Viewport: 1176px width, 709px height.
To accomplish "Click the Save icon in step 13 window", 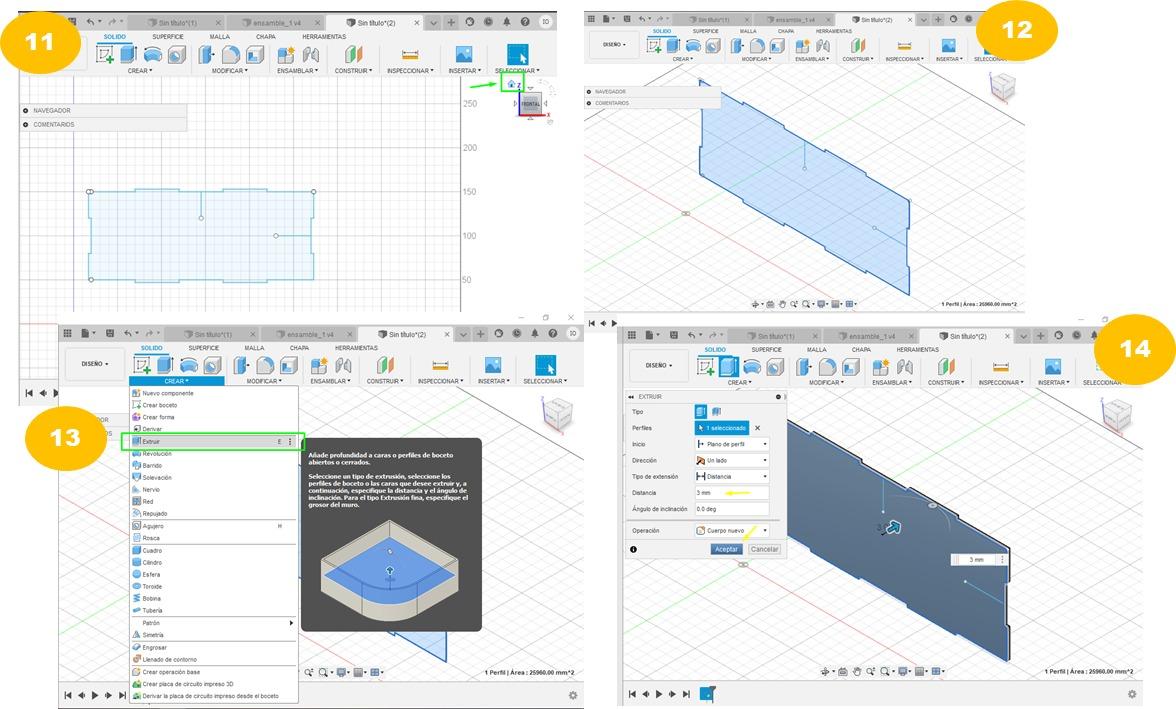I will click(110, 333).
